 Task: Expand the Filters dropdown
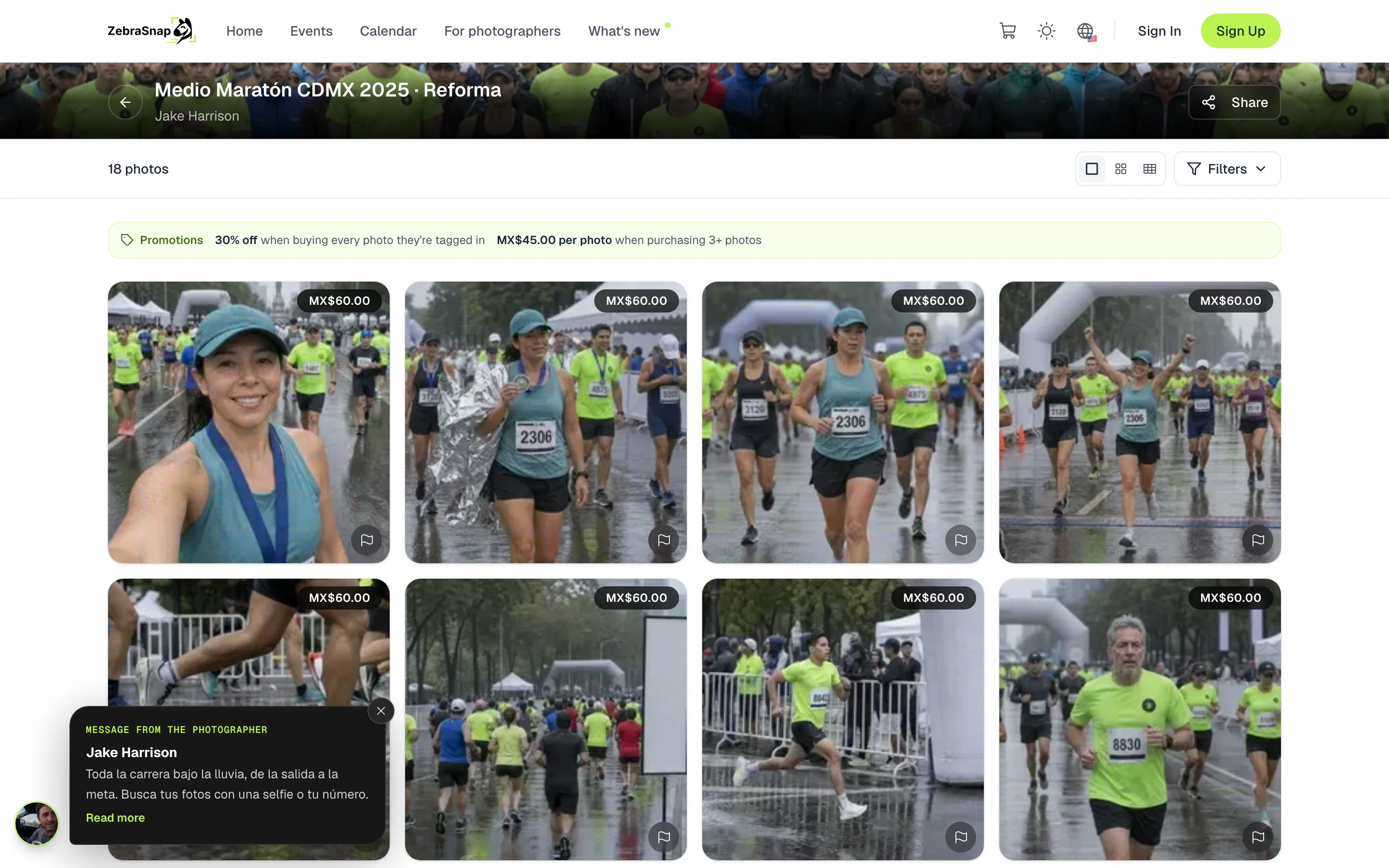[1226, 169]
